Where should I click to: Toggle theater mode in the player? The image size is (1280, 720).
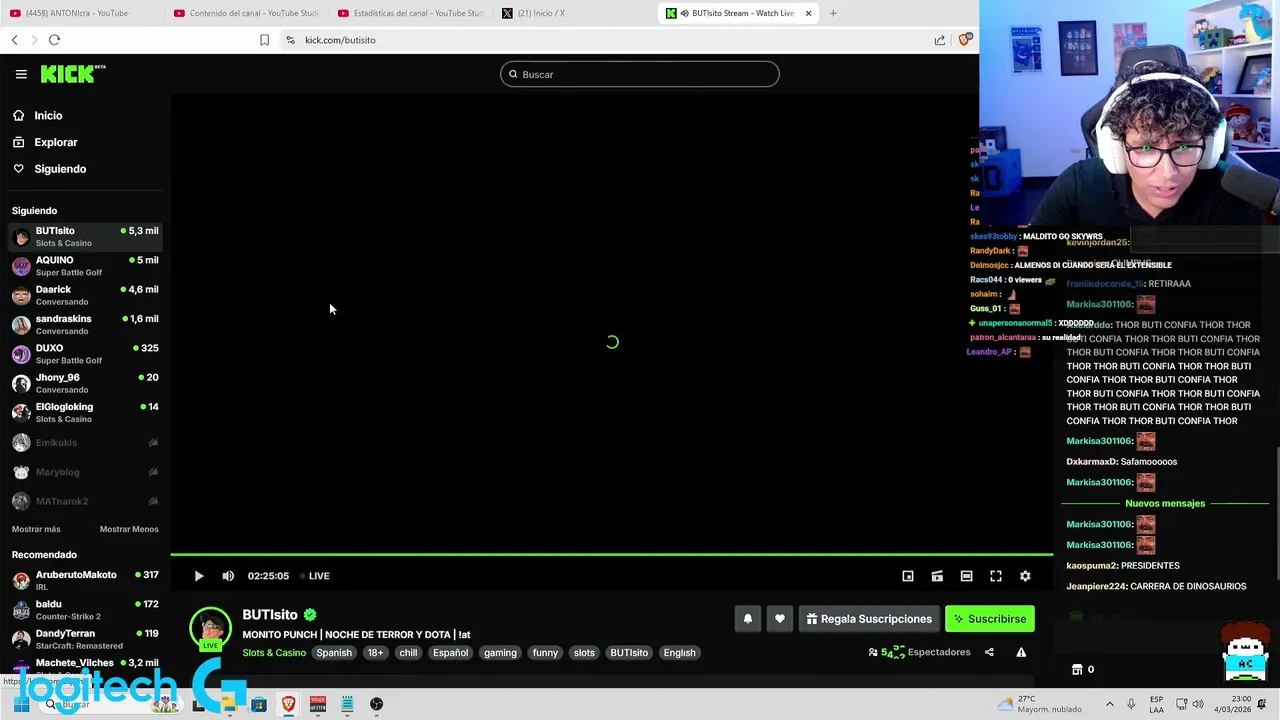coord(937,576)
